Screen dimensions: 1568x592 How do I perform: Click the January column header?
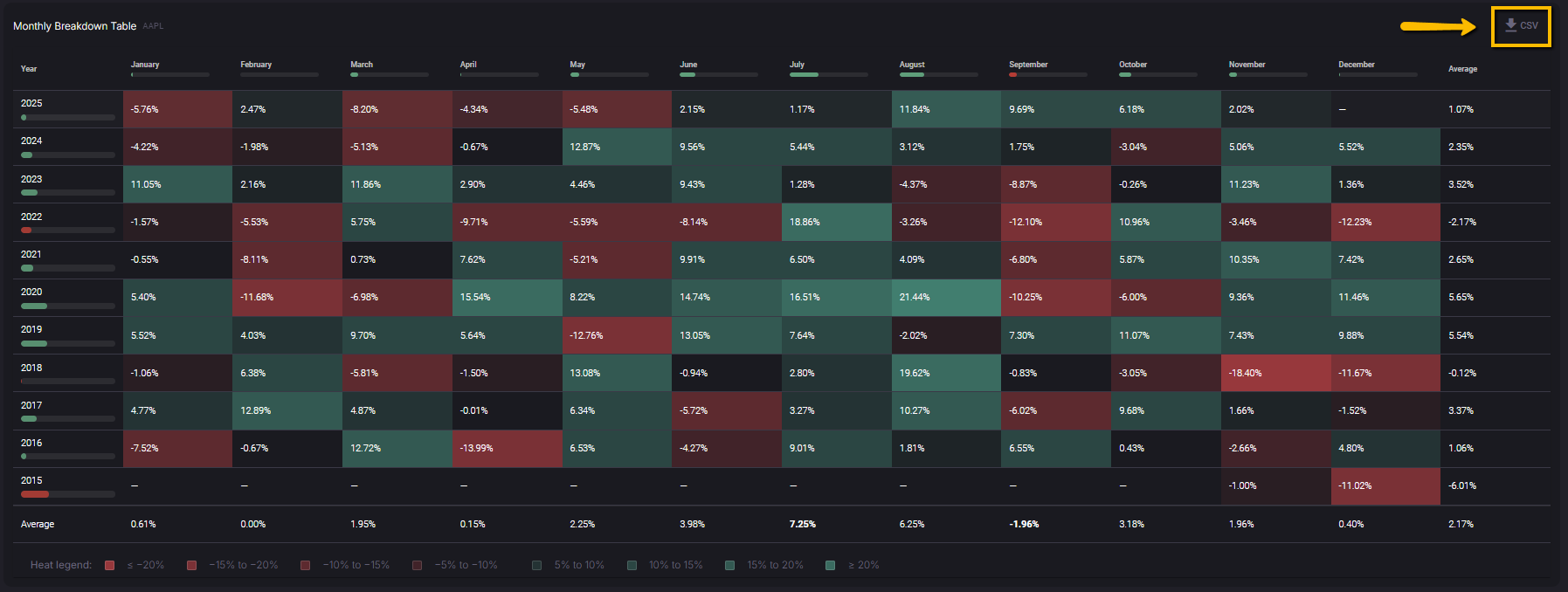pos(145,65)
